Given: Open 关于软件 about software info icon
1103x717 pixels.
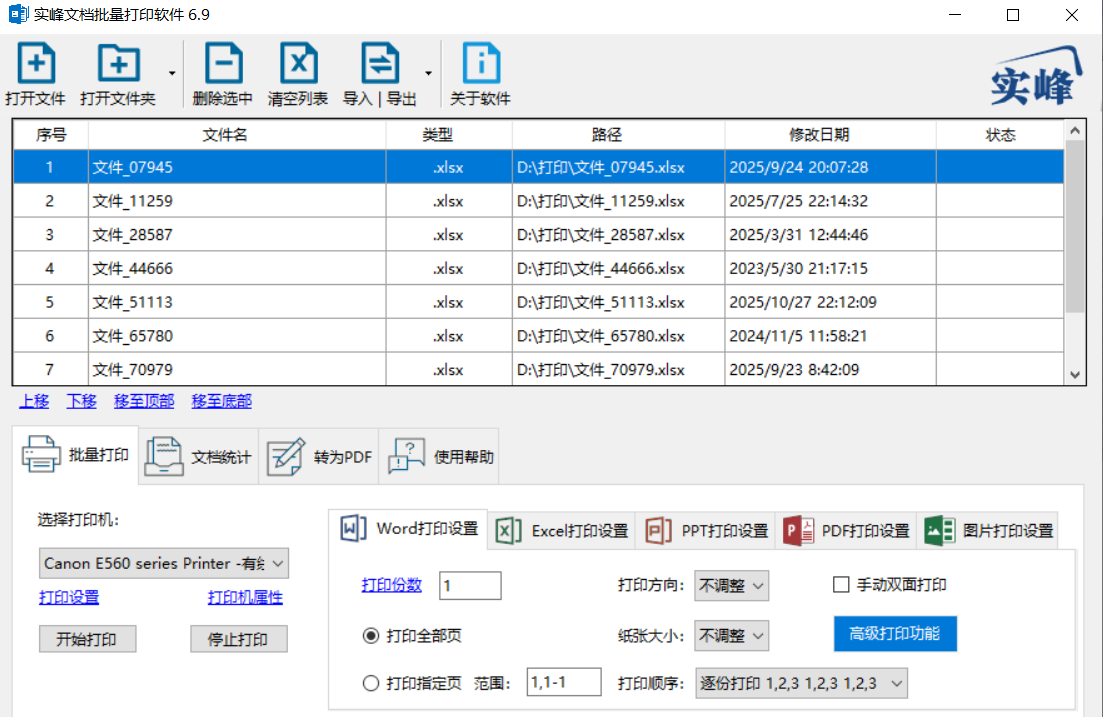Looking at the screenshot, I should [481, 63].
